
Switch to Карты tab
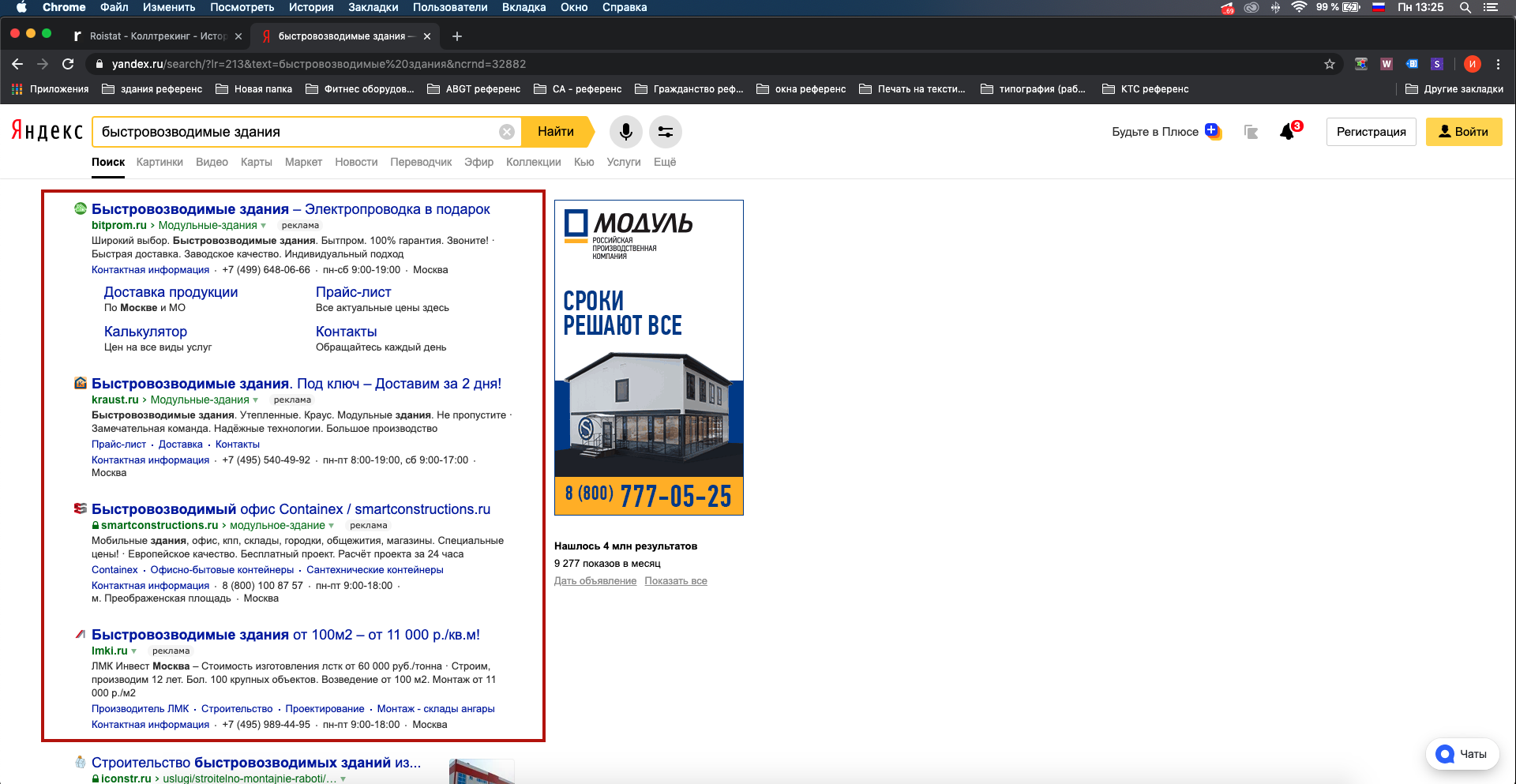257,162
